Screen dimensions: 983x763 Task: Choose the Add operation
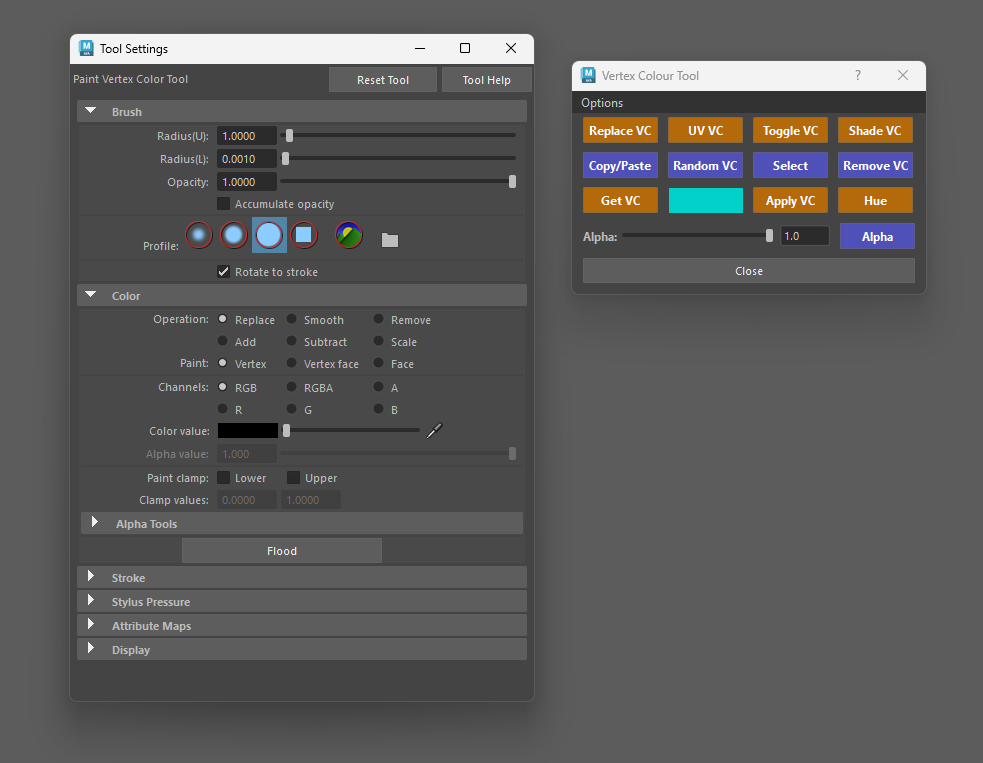(223, 341)
